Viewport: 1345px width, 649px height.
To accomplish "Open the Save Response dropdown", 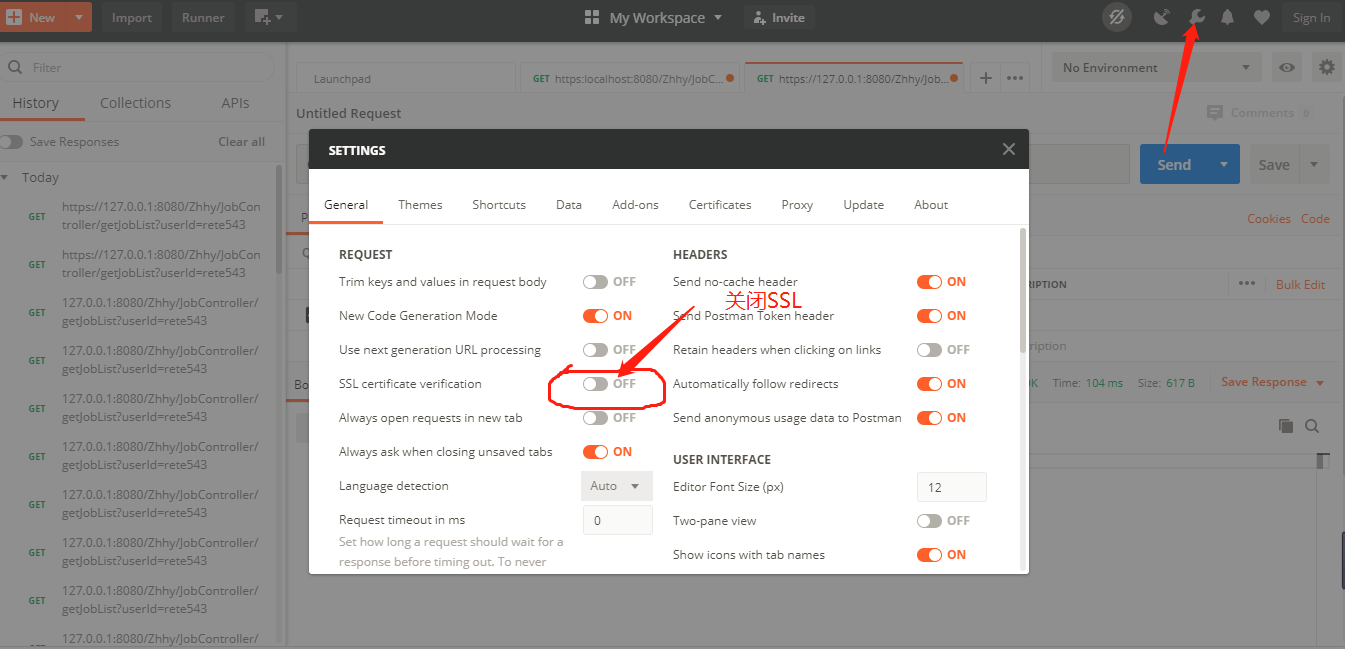I will (1272, 382).
